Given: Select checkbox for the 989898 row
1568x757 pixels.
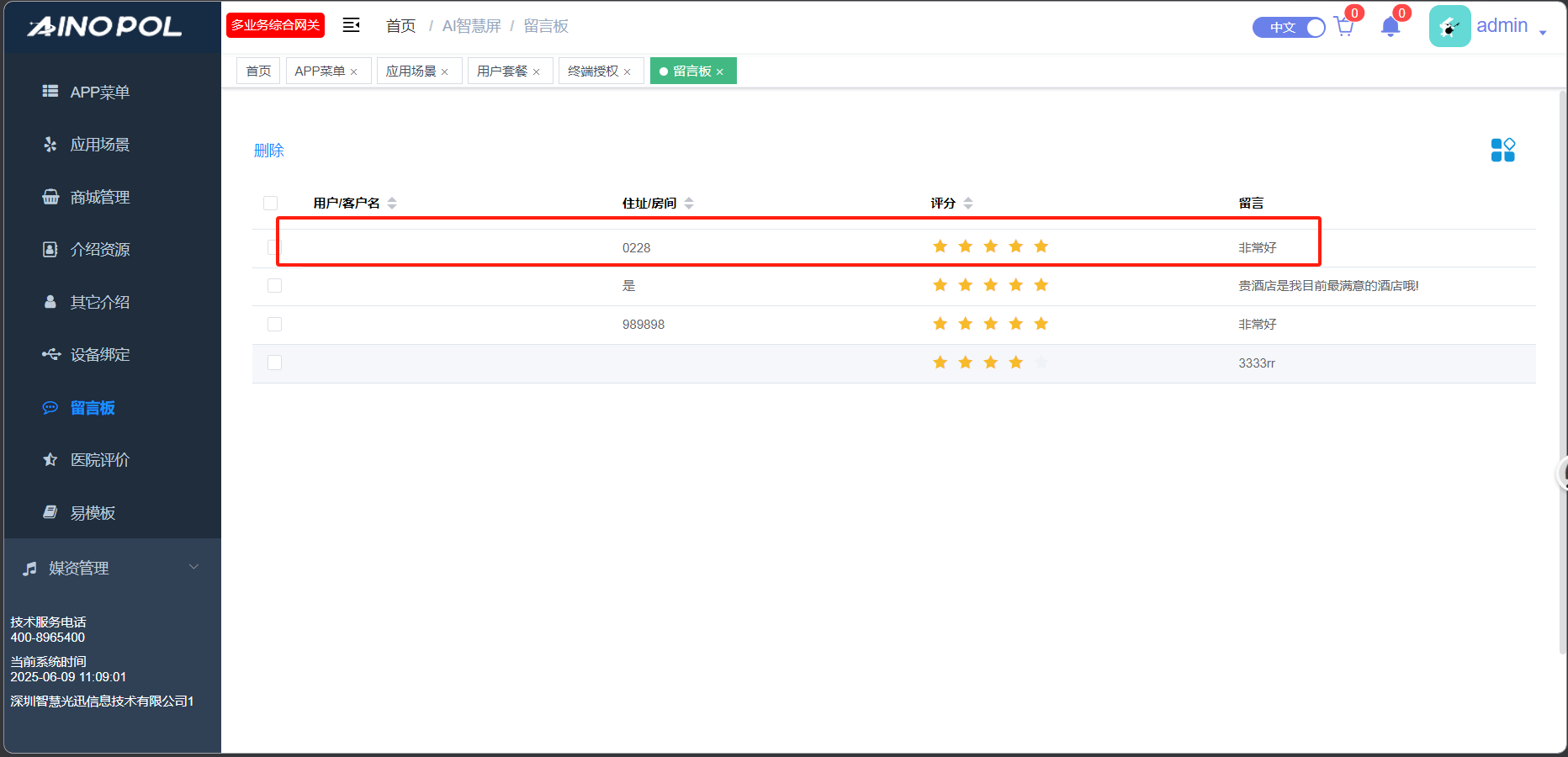Looking at the screenshot, I should pyautogui.click(x=274, y=325).
